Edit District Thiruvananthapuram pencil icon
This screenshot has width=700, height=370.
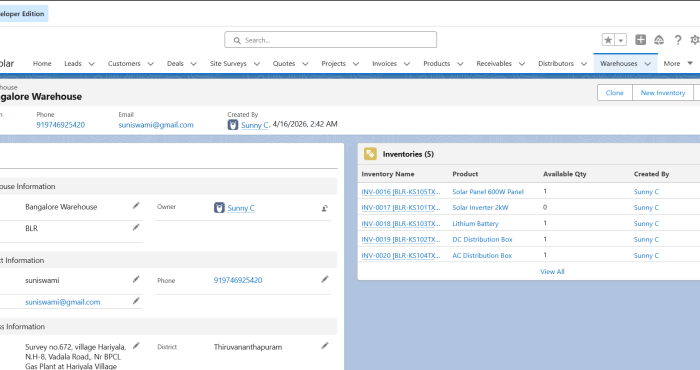[x=325, y=346]
